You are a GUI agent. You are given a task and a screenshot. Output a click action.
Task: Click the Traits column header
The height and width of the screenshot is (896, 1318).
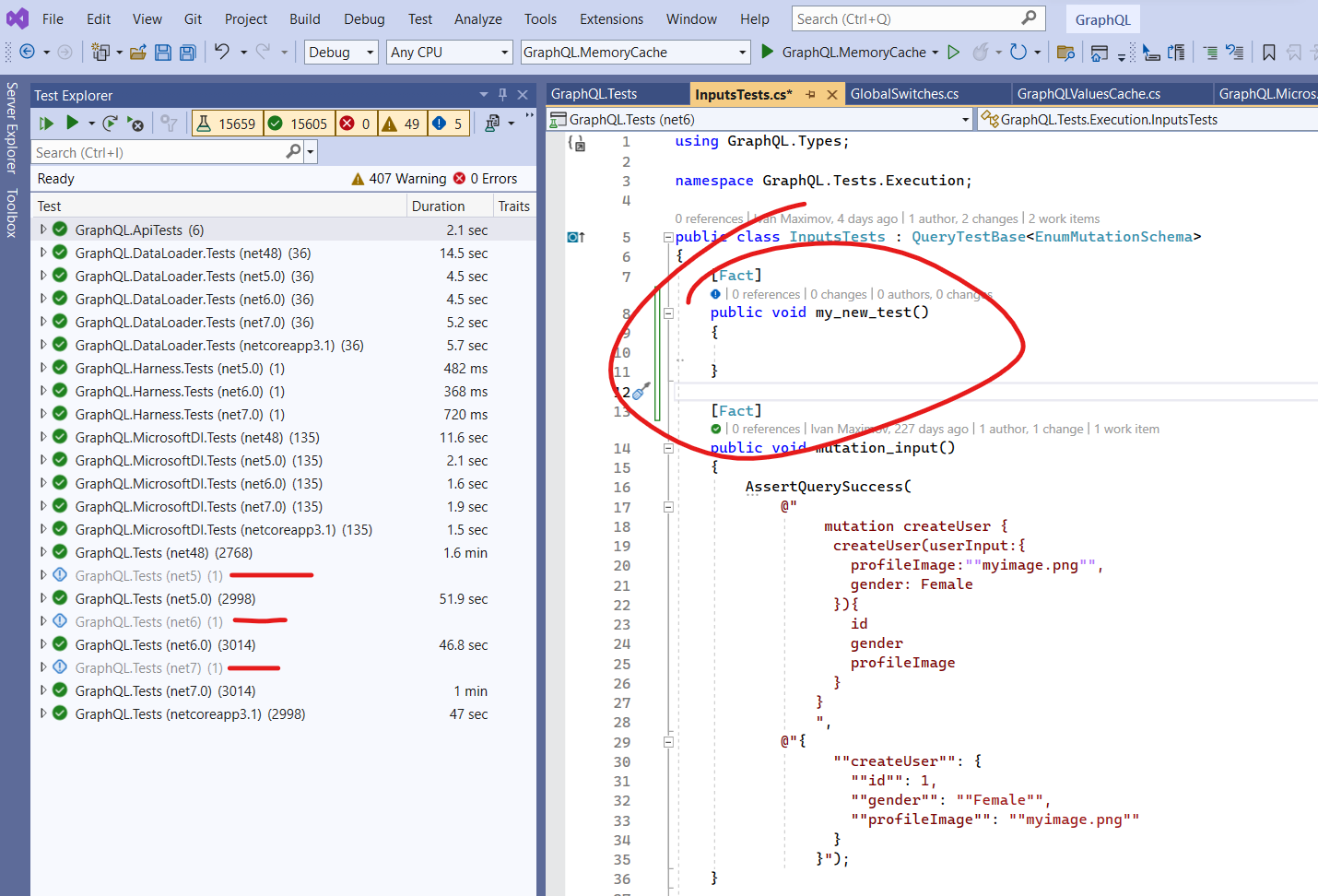[513, 206]
